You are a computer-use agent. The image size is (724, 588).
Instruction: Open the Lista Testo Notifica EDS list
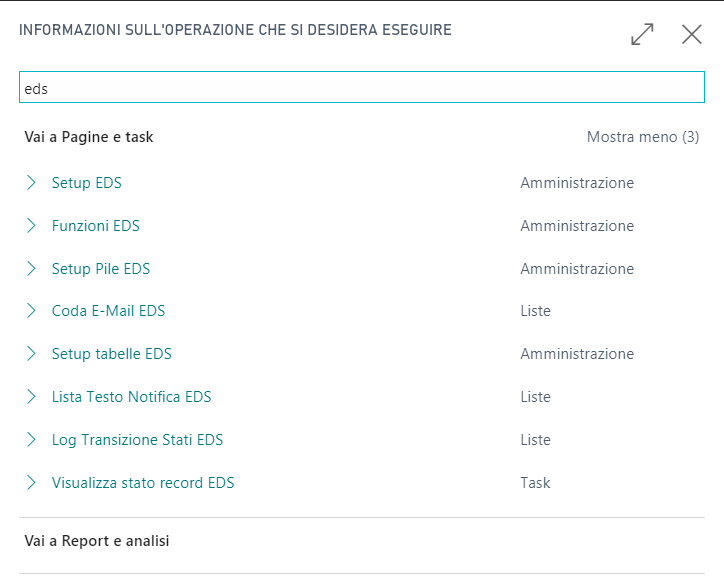(132, 397)
